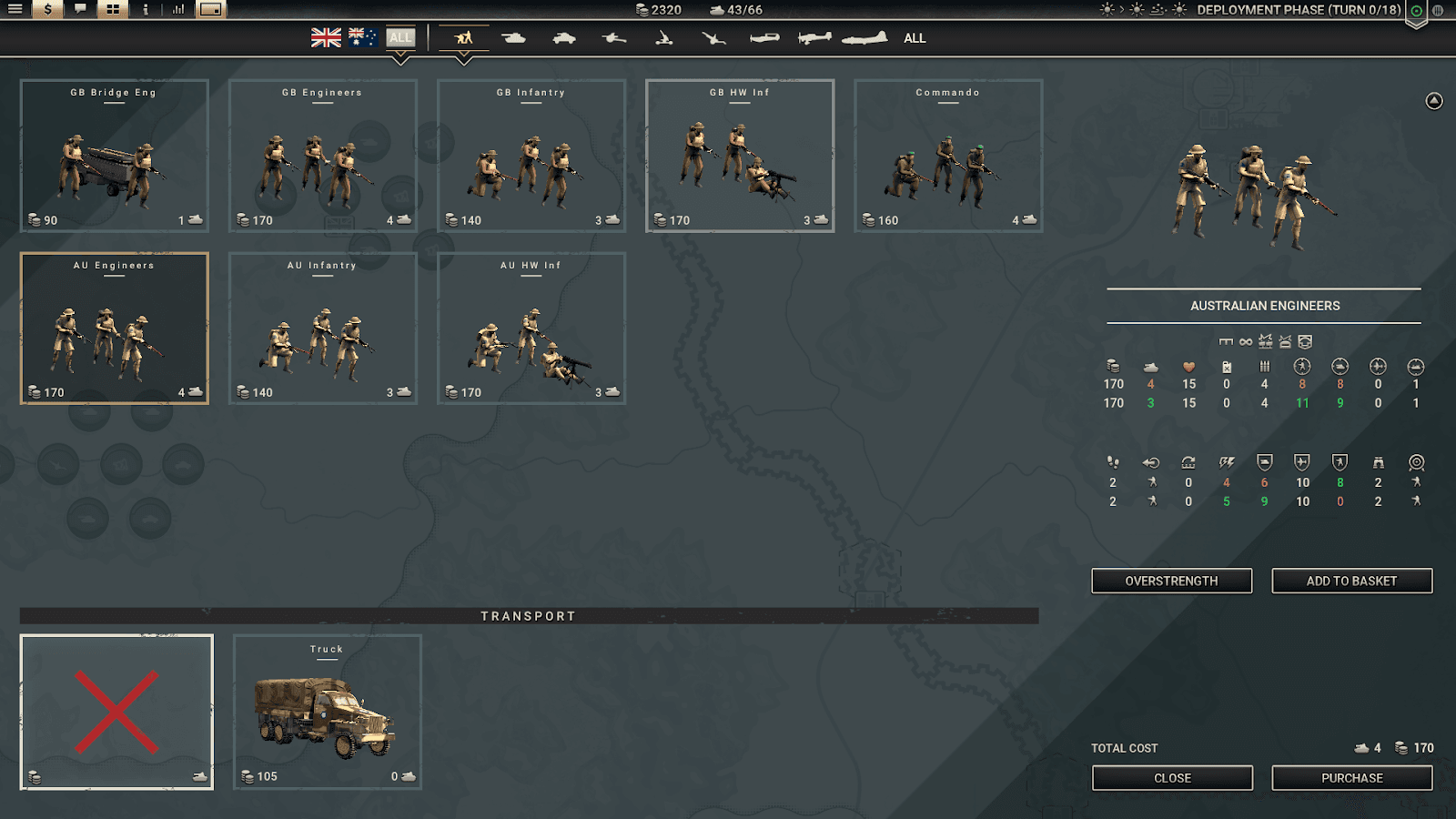The height and width of the screenshot is (819, 1456).
Task: Collapse panel with round up-arrow button
Action: [x=1434, y=101]
